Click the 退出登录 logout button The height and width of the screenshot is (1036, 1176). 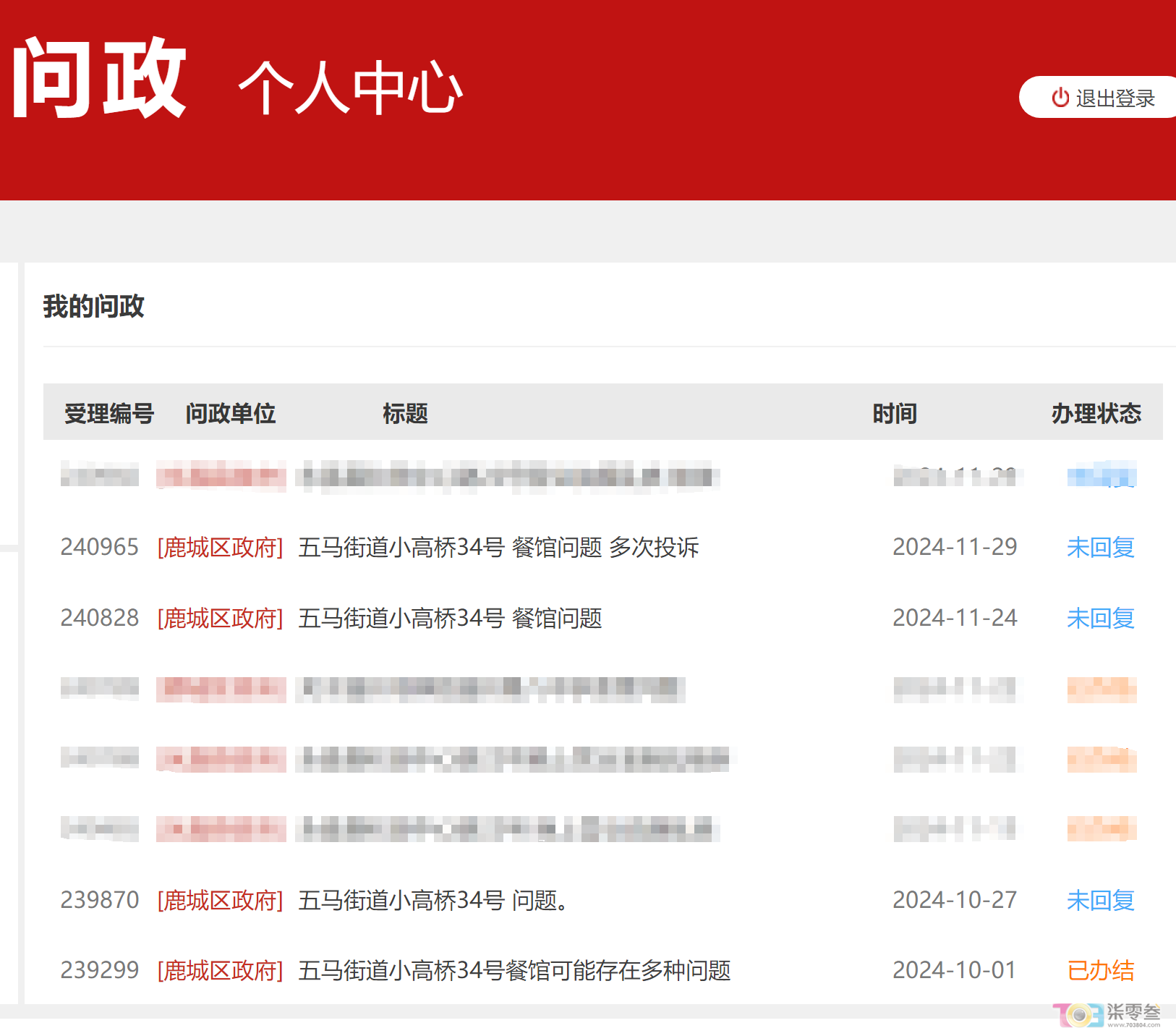coord(1098,97)
